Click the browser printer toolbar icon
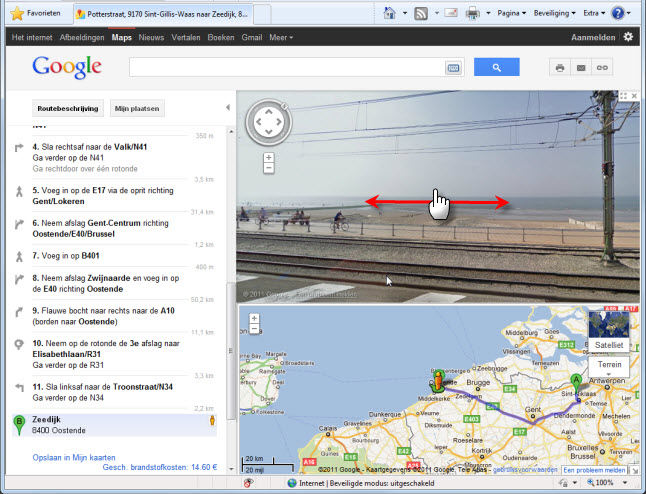Viewport: 646px width, 494px height. [473, 14]
